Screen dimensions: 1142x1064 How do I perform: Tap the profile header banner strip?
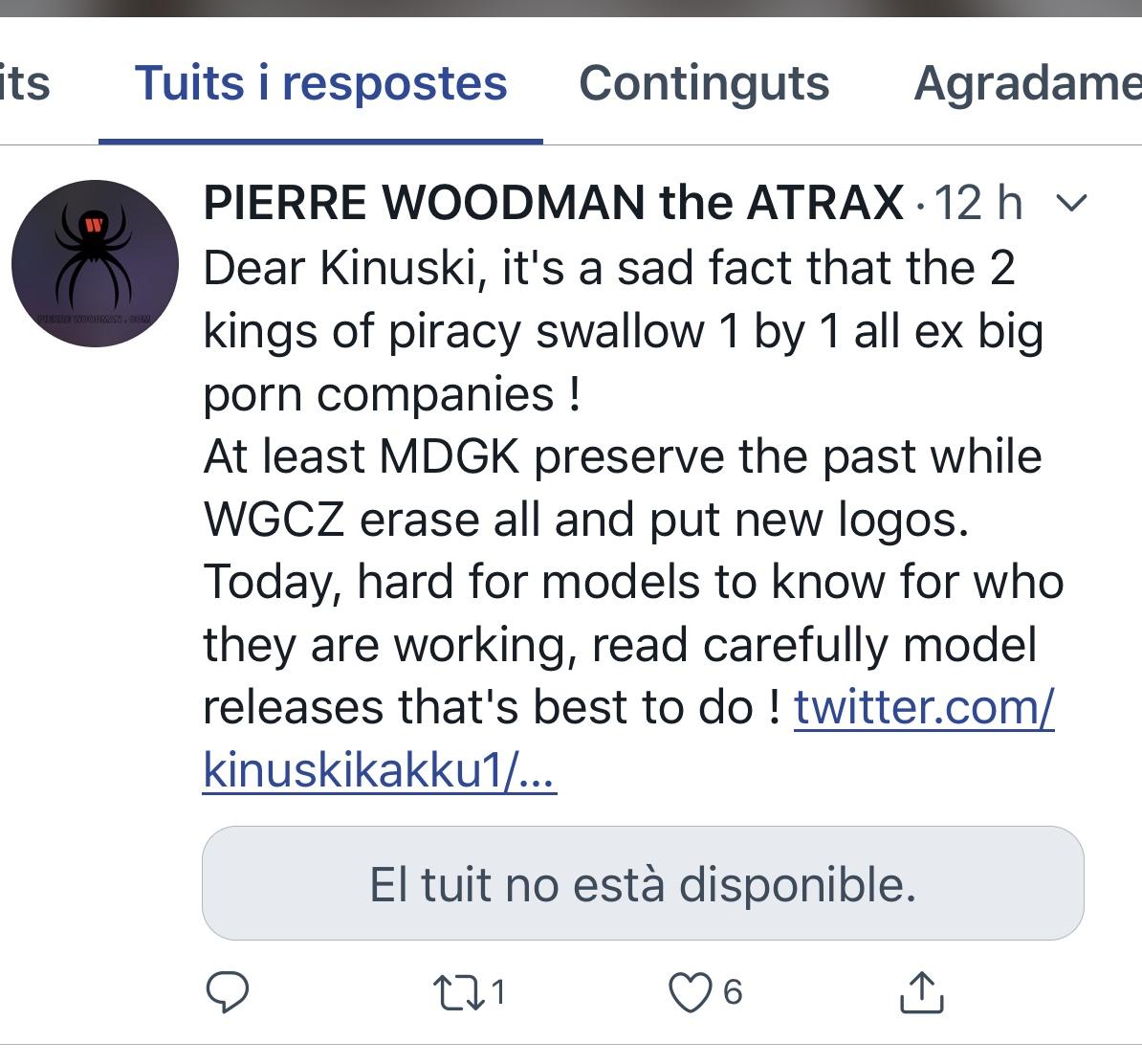tap(571, 8)
